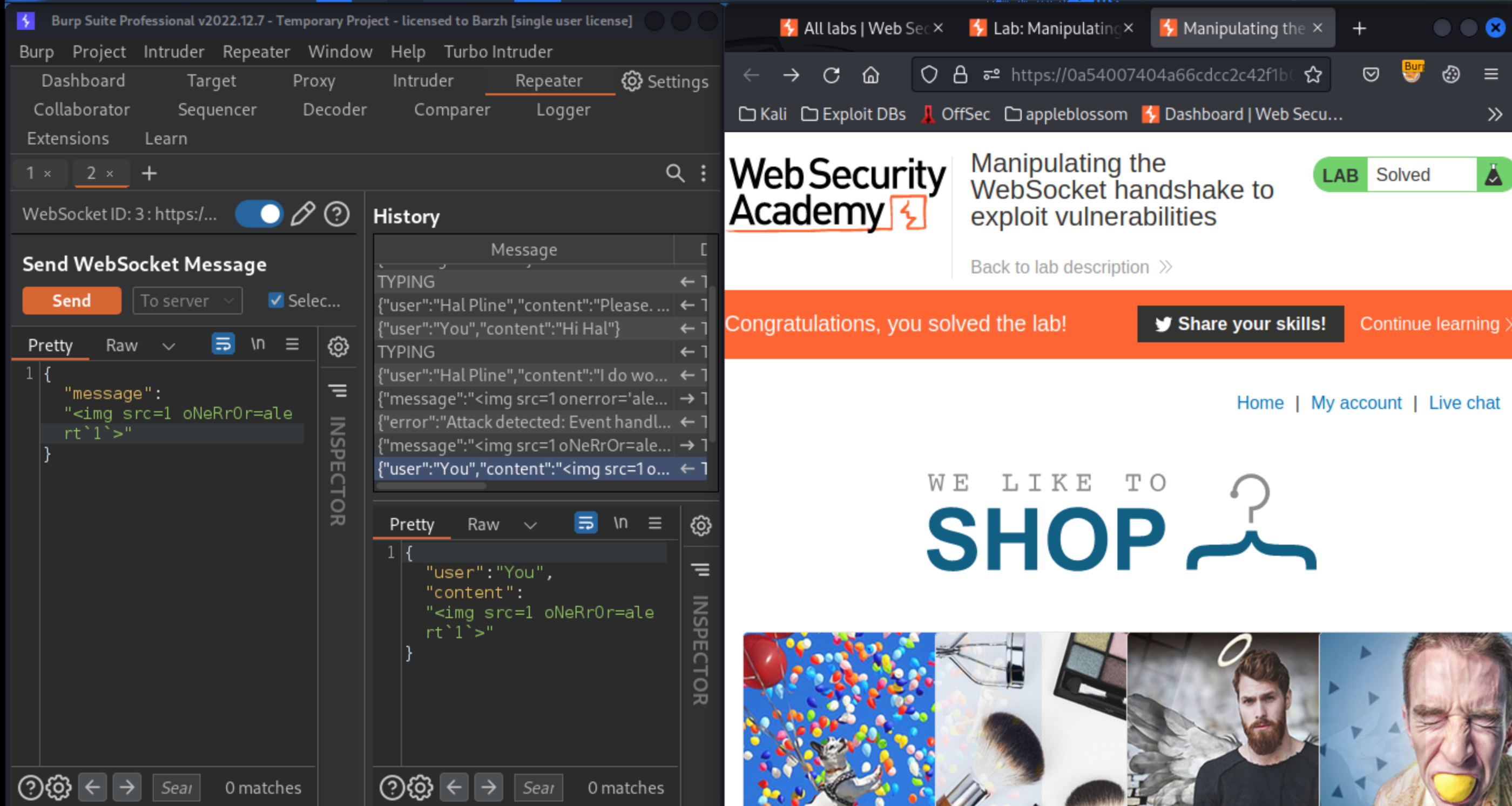Toggle the WebSocket connection switch
The image size is (1512, 806).
[x=259, y=214]
